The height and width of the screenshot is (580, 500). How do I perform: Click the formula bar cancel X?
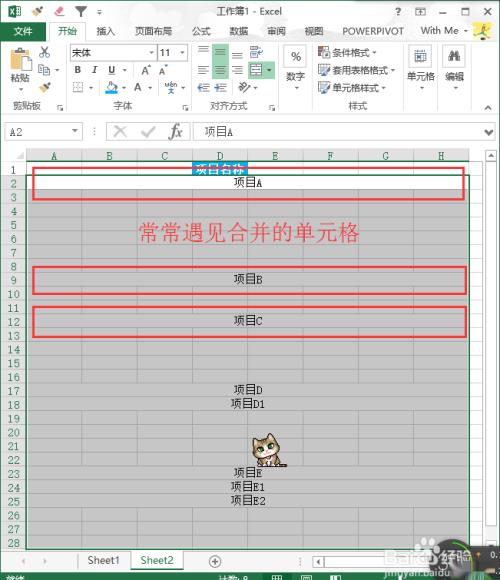click(120, 131)
